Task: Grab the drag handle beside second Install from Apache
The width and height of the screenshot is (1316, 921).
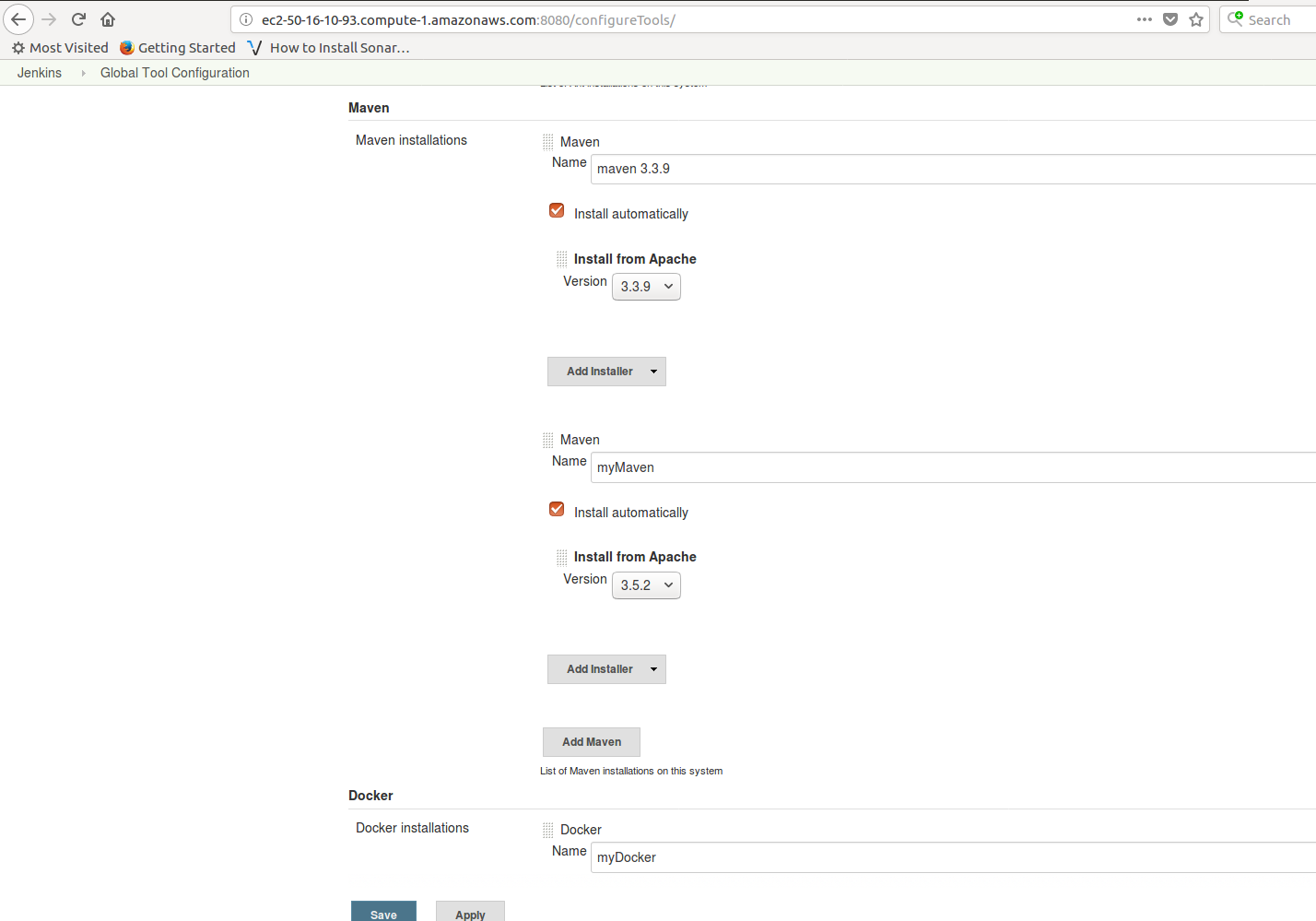Action: coord(561,557)
